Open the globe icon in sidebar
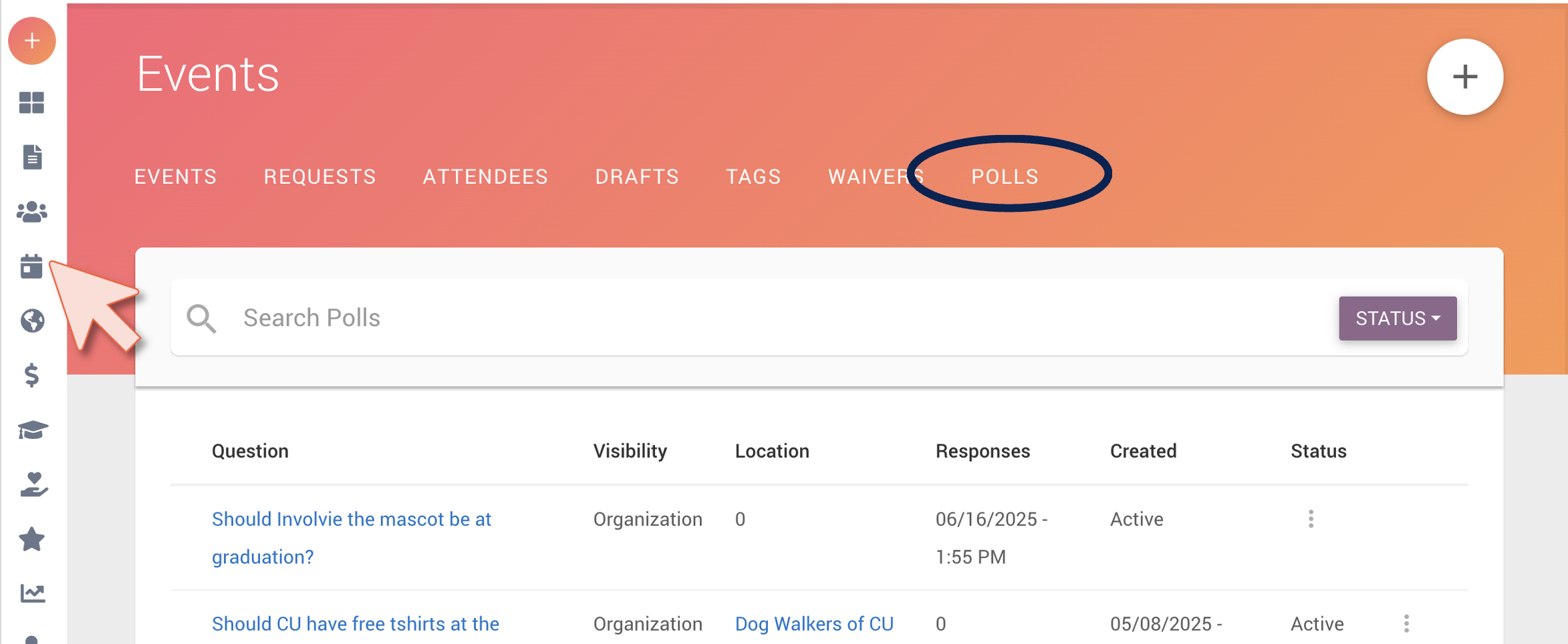Viewport: 1568px width, 644px height. click(32, 321)
